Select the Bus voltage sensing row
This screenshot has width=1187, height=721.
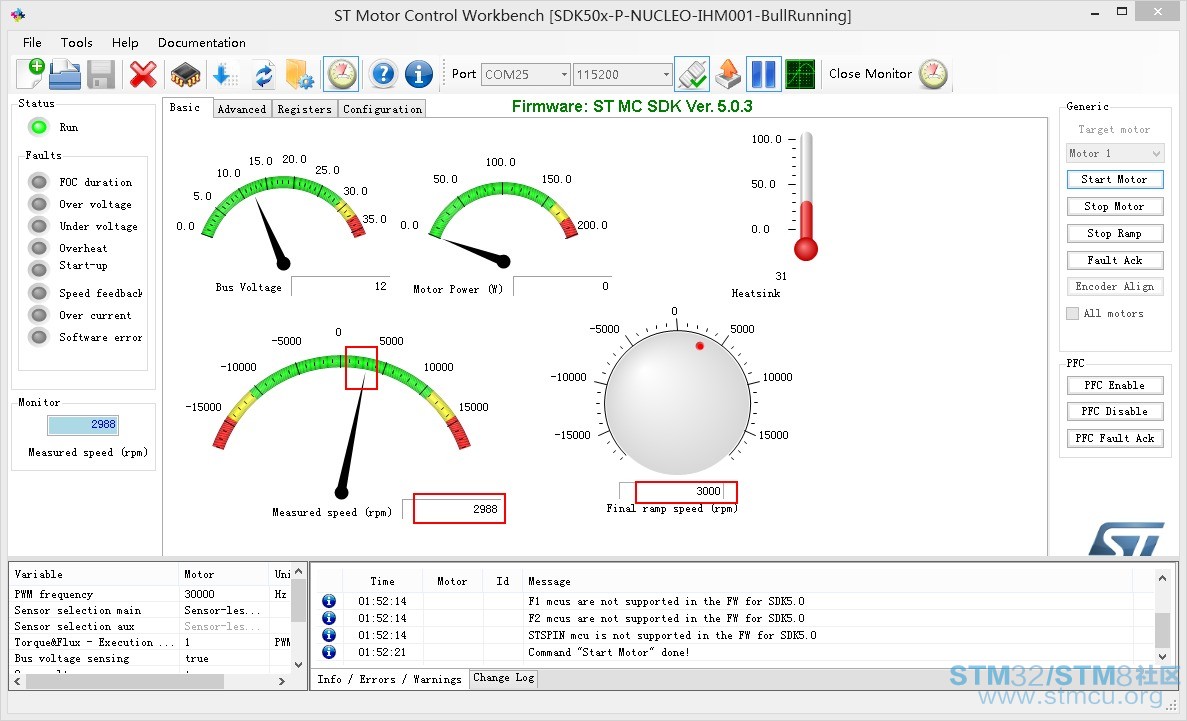[x=151, y=658]
